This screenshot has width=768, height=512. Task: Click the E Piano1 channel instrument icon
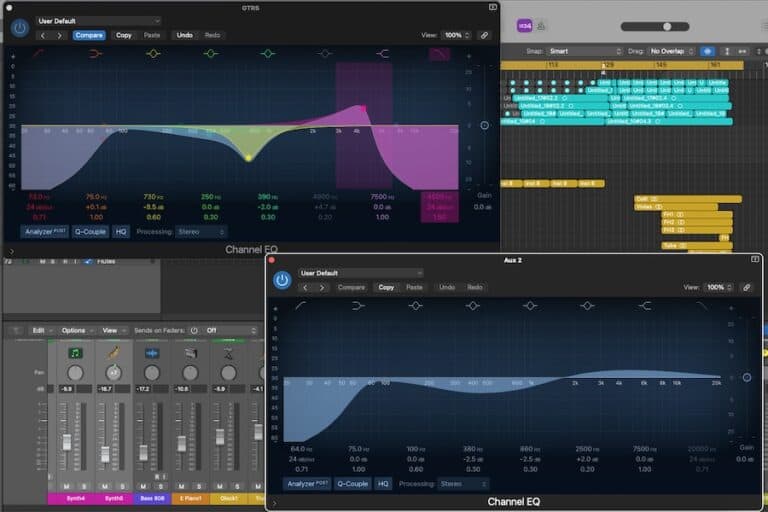190,353
